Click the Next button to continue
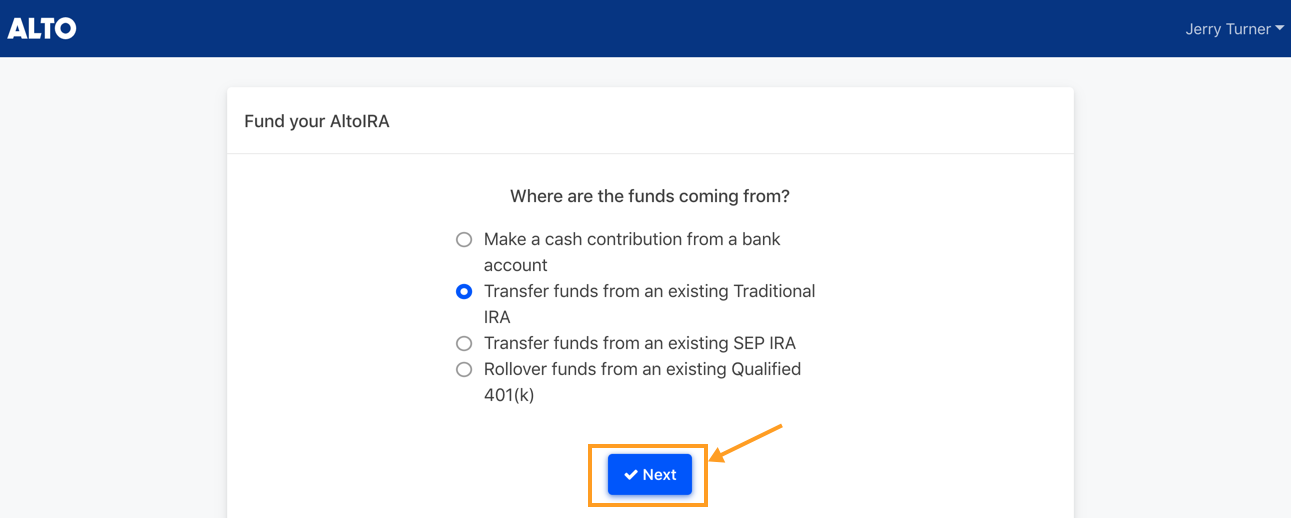The image size is (1291, 518). (650, 475)
